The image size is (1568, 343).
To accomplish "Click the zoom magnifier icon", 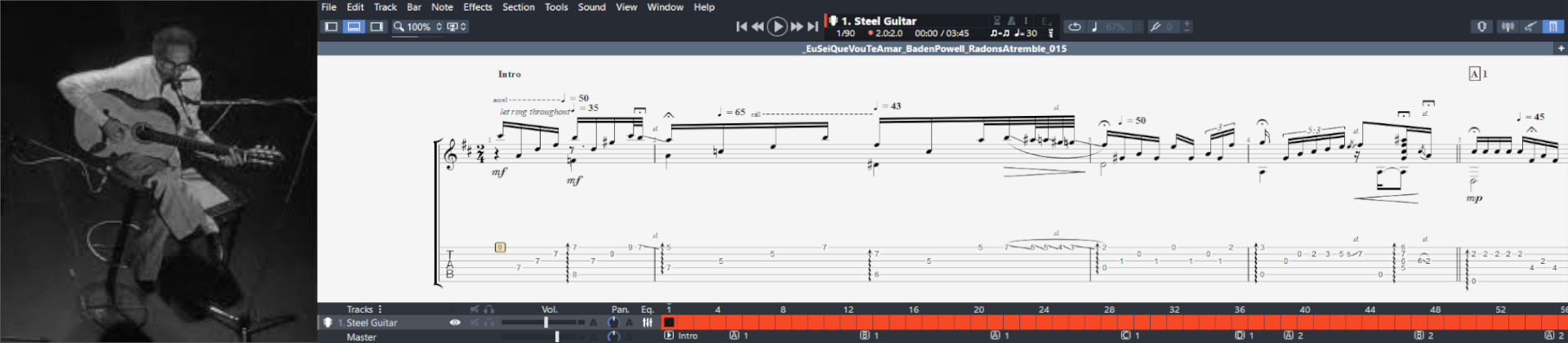I will [399, 26].
